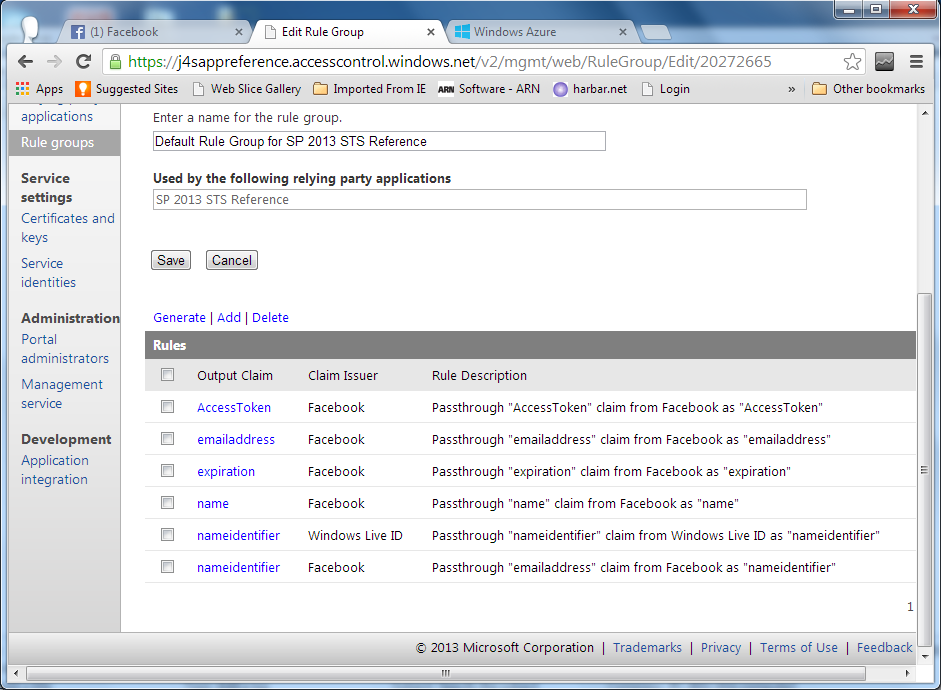
Task: Click the scroll-right arrow of the horizontal scrollbar
Action: [x=907, y=673]
